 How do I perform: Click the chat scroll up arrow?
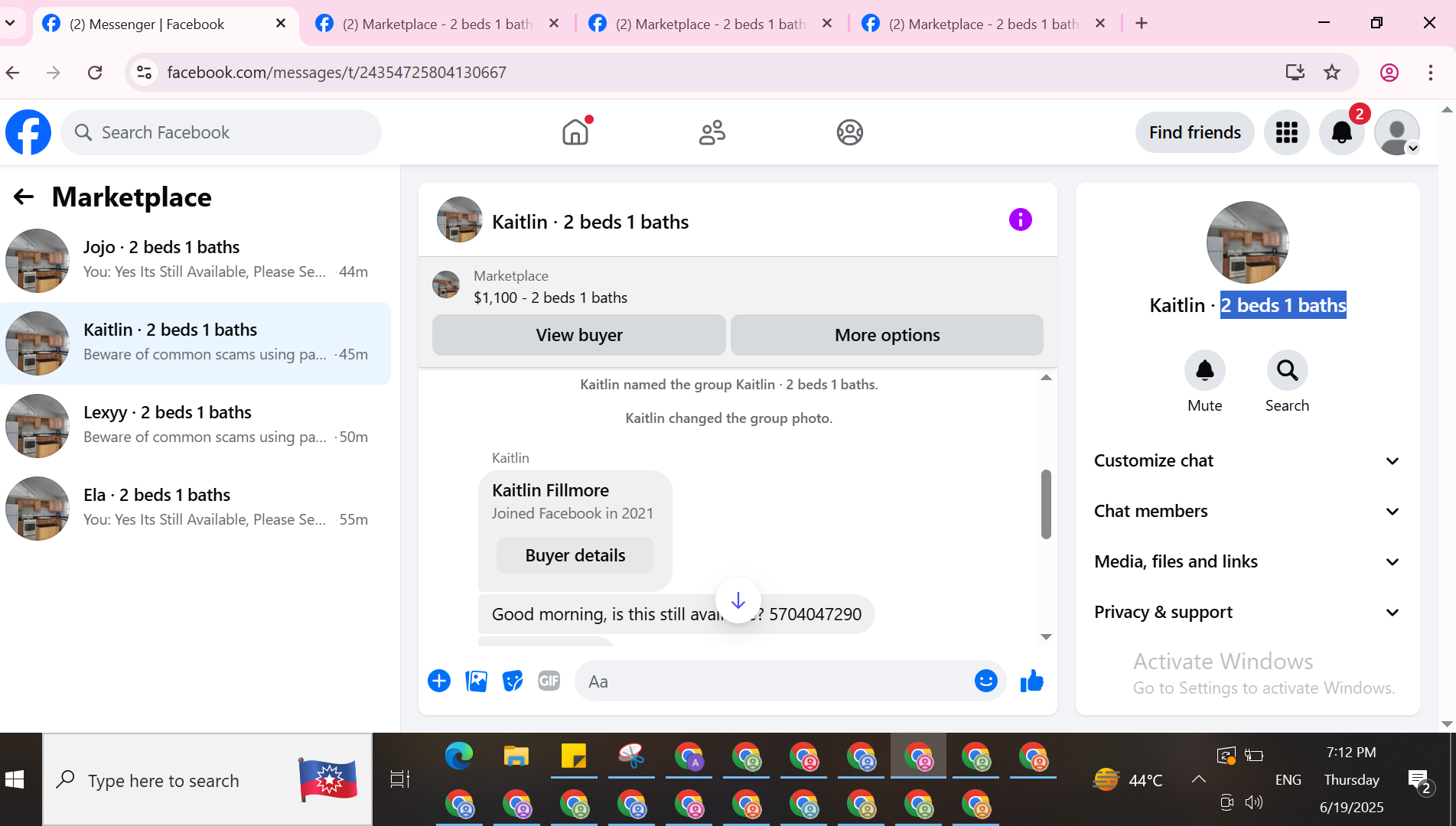(1046, 378)
